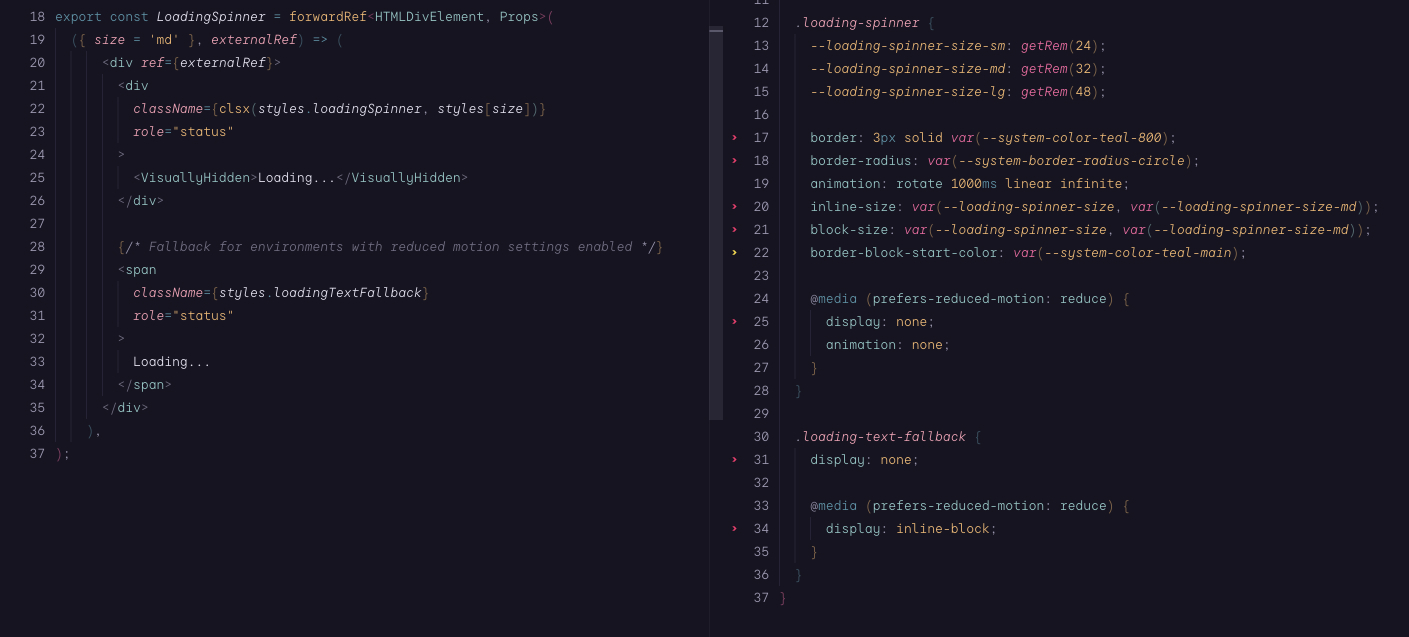Click the opening VisuallyHidden tag
The height and width of the screenshot is (637, 1409).
[x=195, y=177]
